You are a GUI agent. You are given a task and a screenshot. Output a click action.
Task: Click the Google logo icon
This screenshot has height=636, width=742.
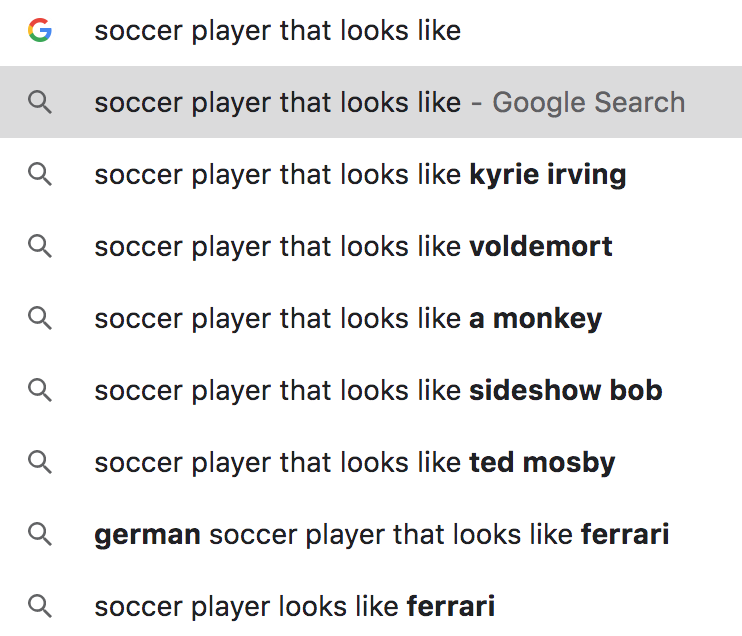tap(40, 30)
